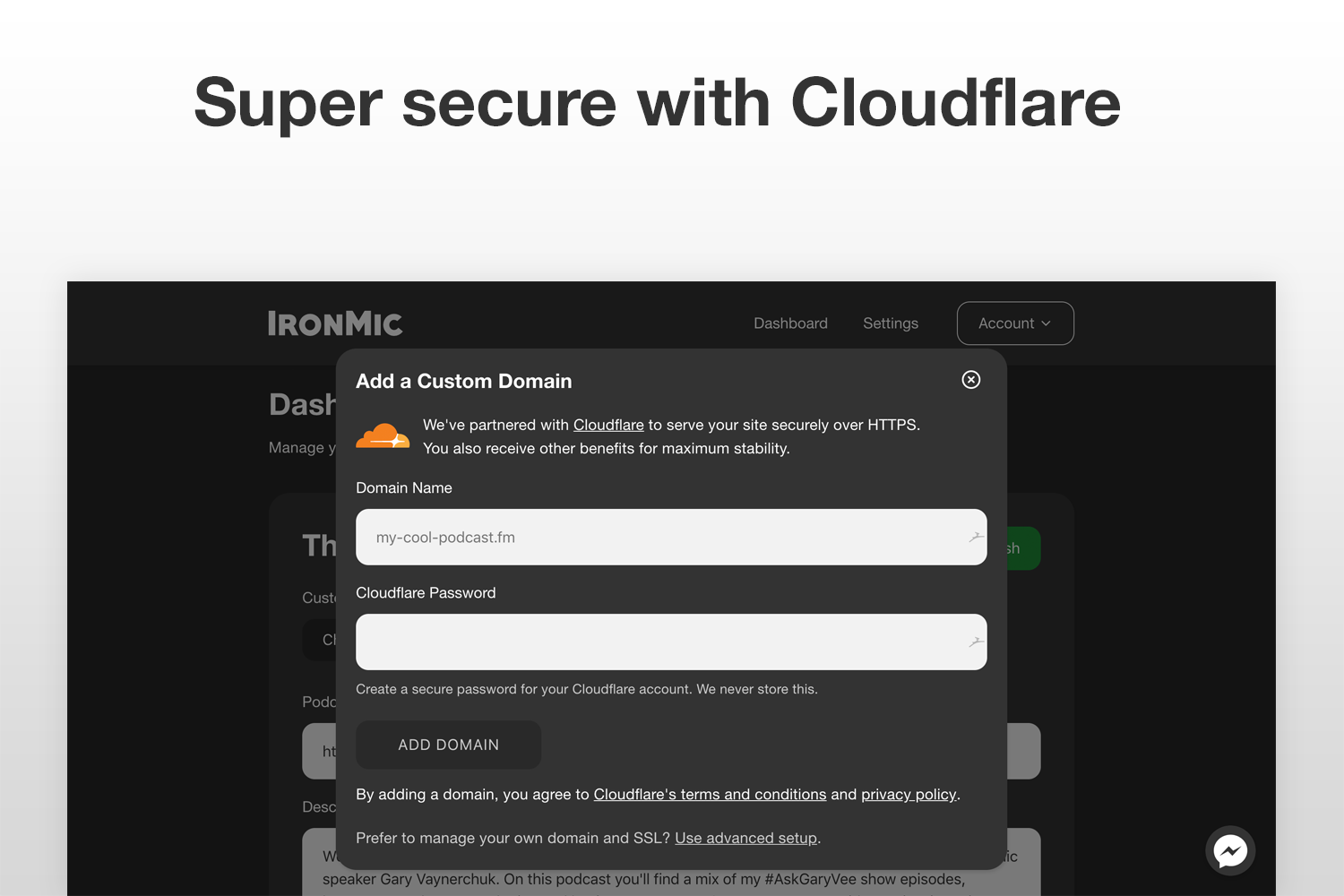
Task: Click the Add a Custom Domain heading
Action: tap(463, 381)
